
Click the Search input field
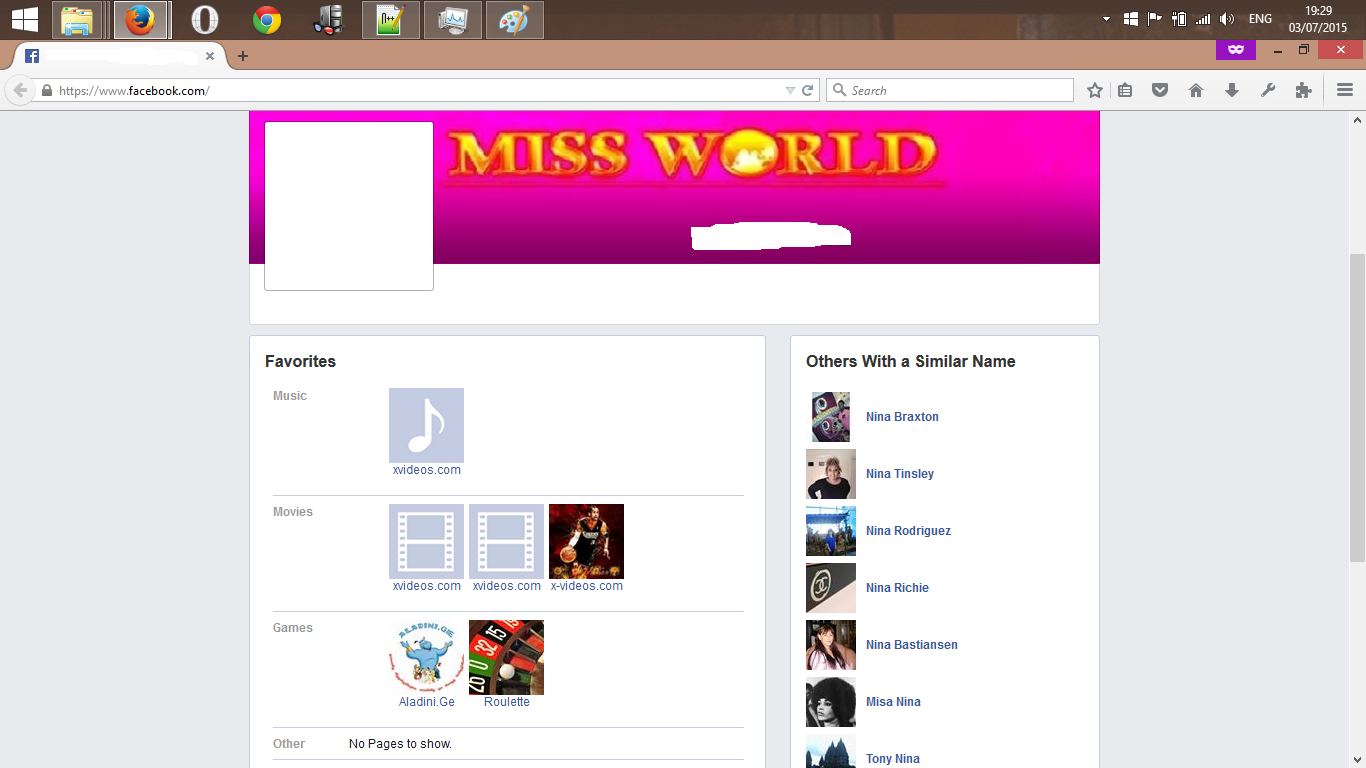950,90
